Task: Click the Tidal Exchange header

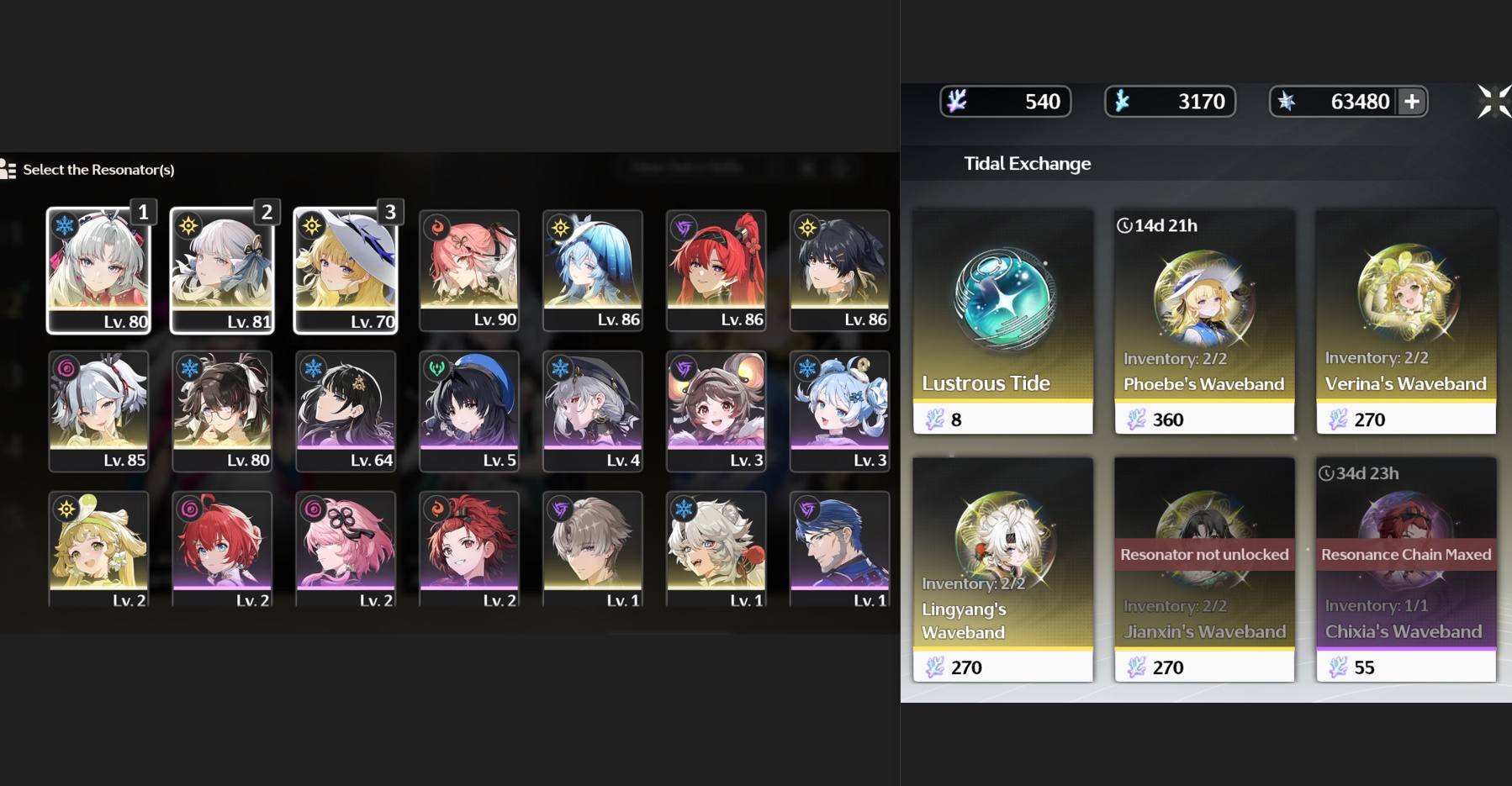Action: 1027,164
